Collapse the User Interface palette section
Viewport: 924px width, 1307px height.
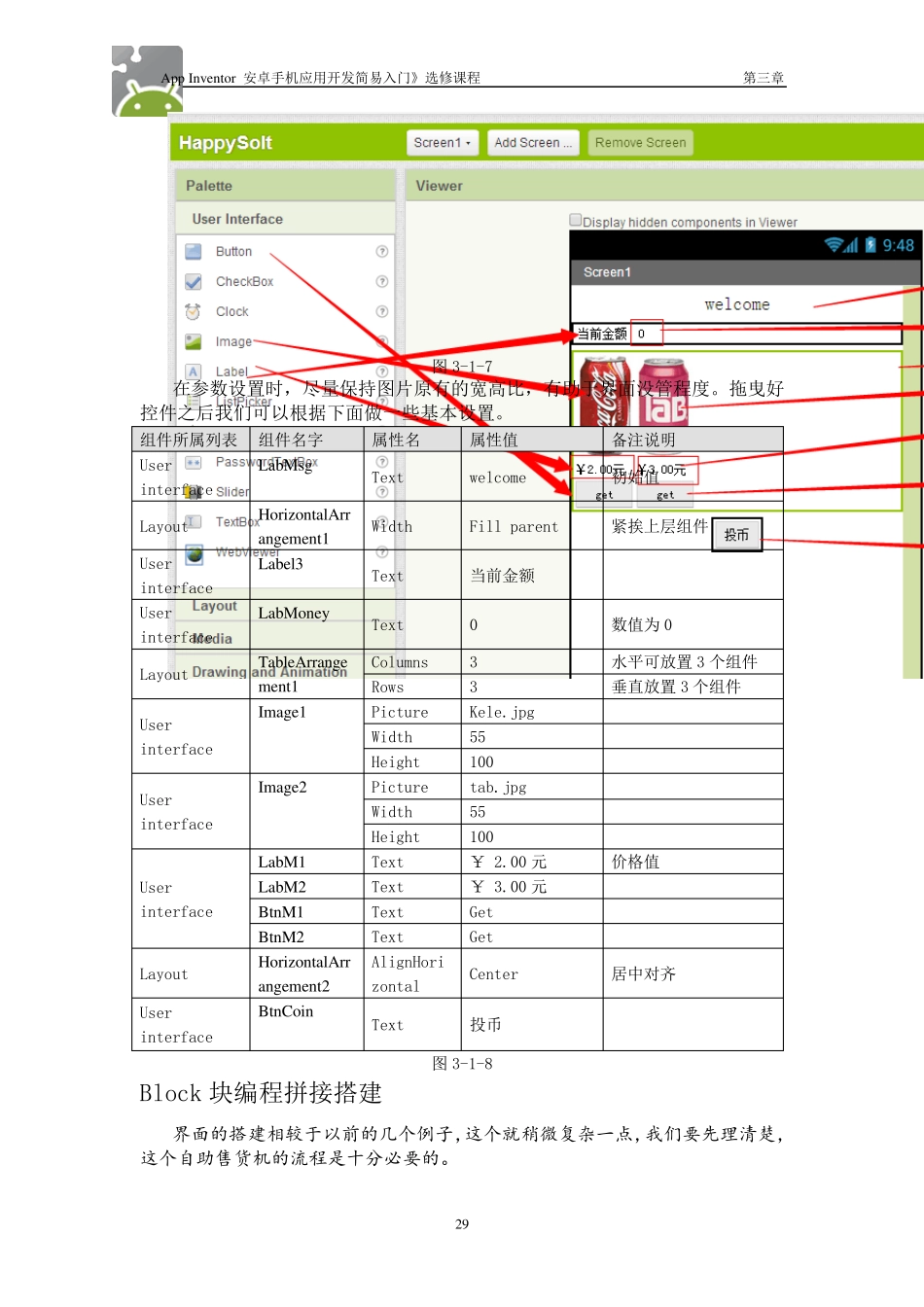(x=285, y=219)
